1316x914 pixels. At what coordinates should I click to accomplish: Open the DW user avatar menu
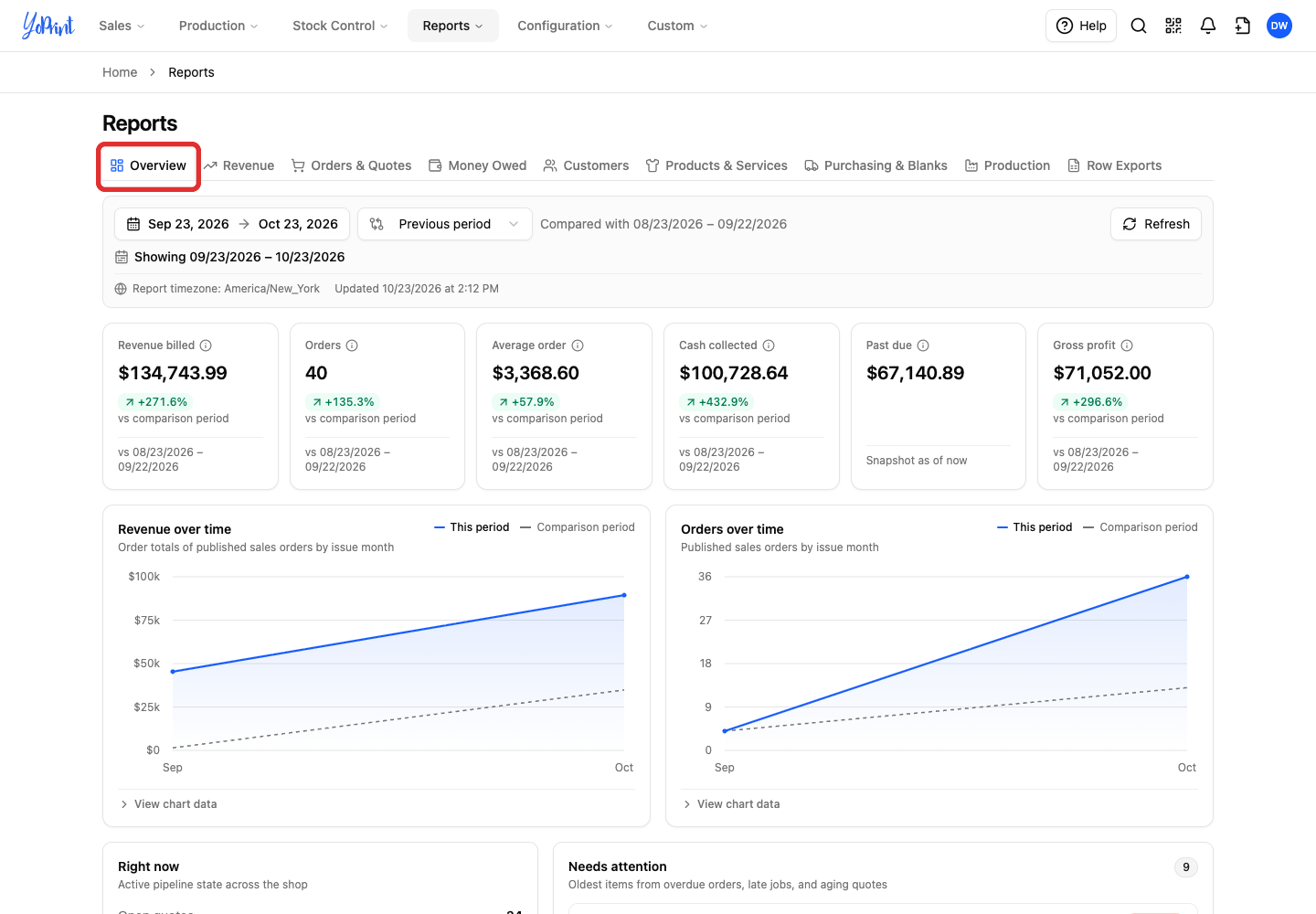[x=1279, y=26]
